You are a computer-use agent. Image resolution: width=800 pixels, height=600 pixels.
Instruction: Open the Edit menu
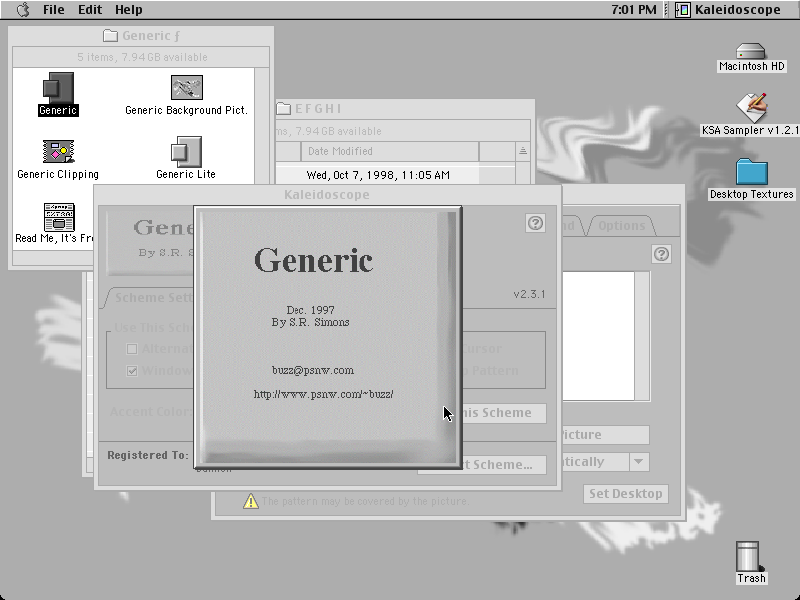[x=90, y=10]
